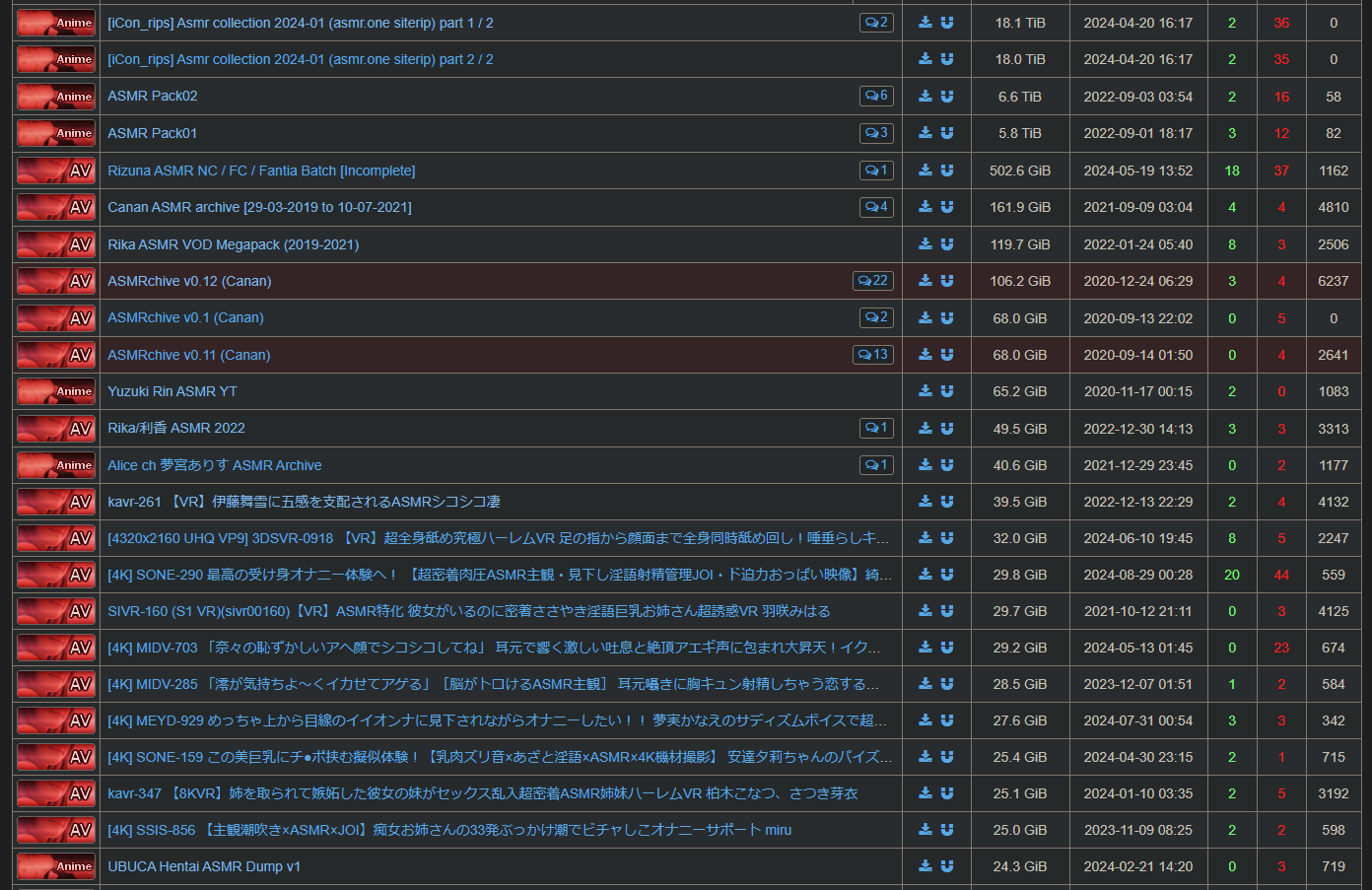Open iCon_rips Asmr collection part 2 / 2 link
1372x890 pixels.
(301, 59)
